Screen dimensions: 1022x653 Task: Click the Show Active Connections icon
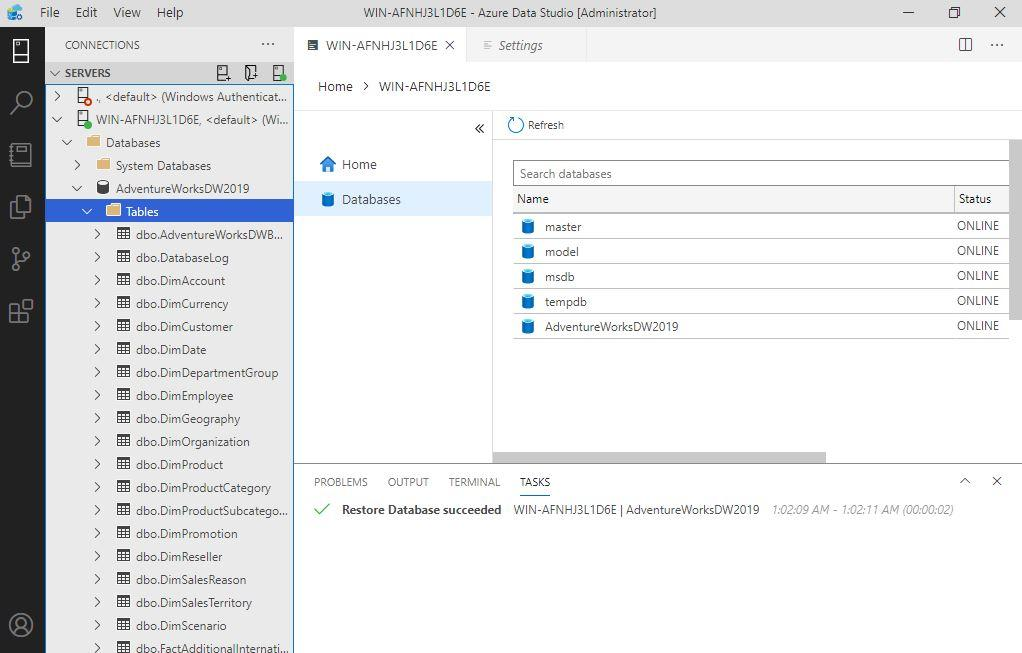point(279,72)
